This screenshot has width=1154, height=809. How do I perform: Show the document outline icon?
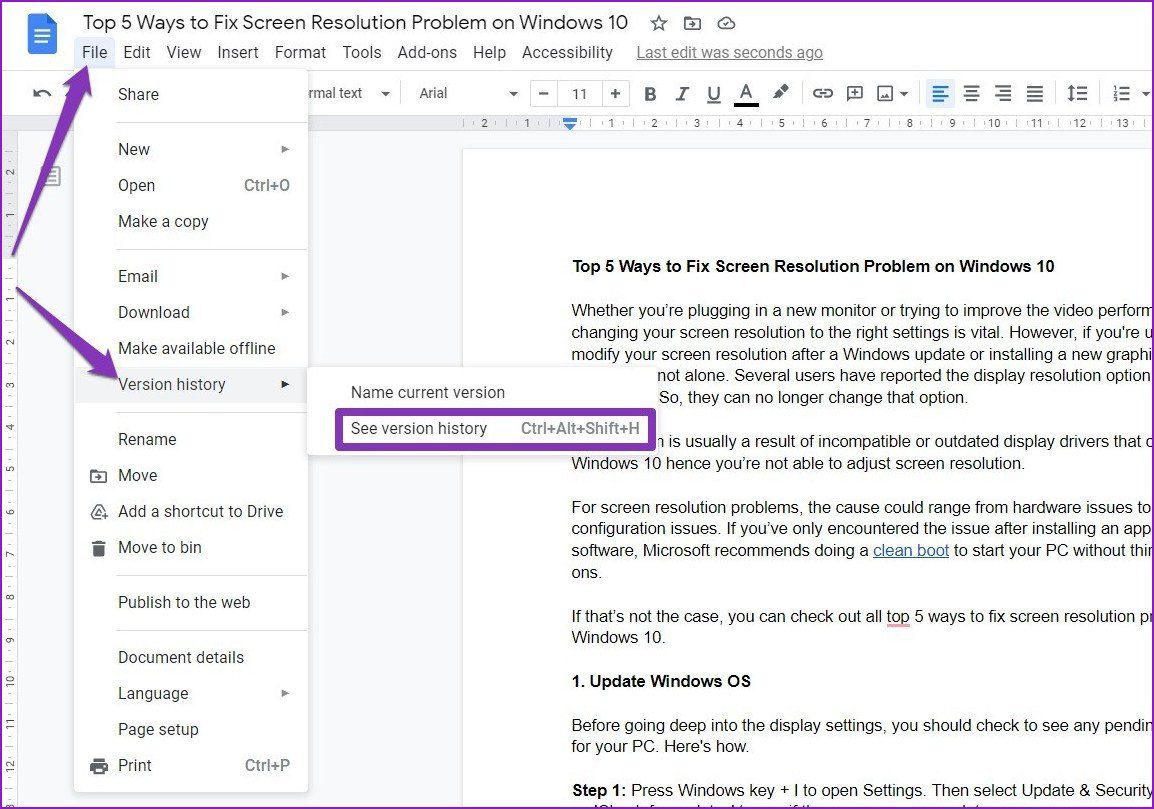pyautogui.click(x=51, y=176)
